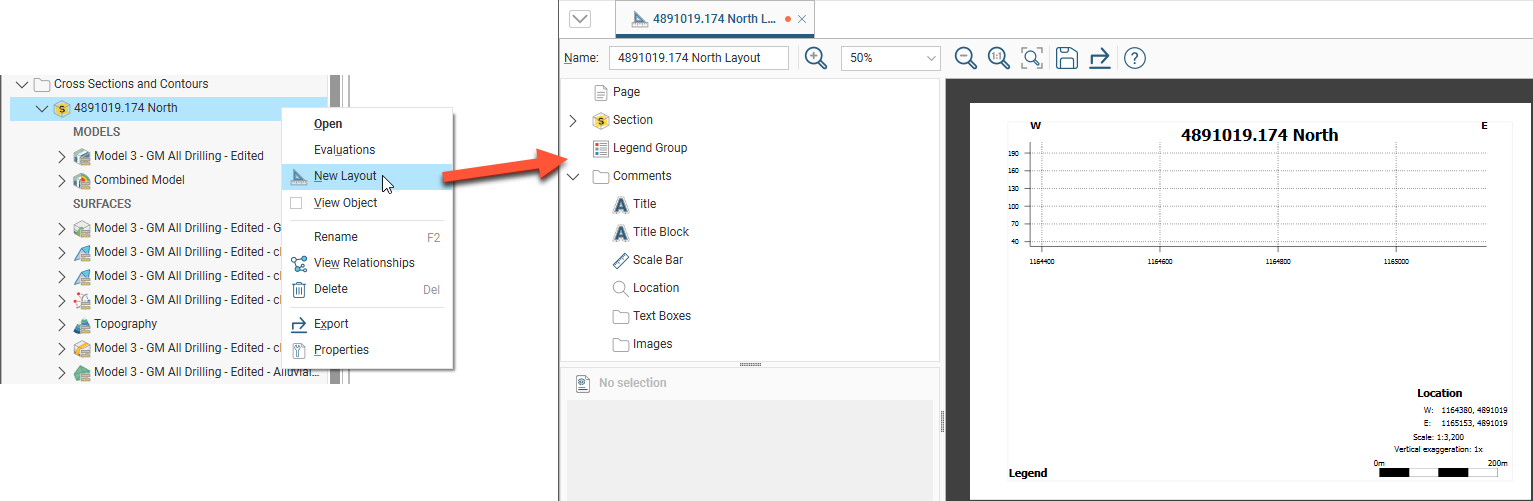Save the layout with disk icon
The width and height of the screenshot is (1533, 501).
(1066, 58)
